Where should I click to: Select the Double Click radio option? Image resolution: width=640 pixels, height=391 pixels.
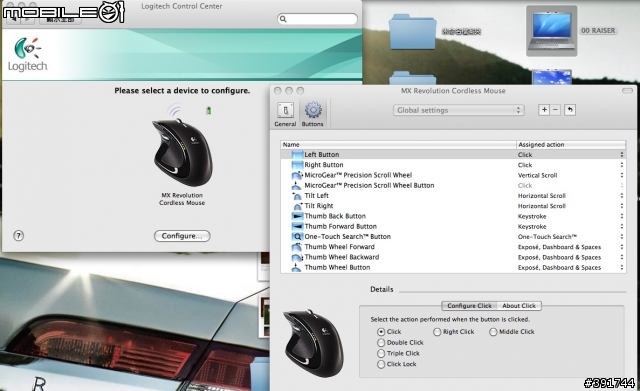point(381,342)
